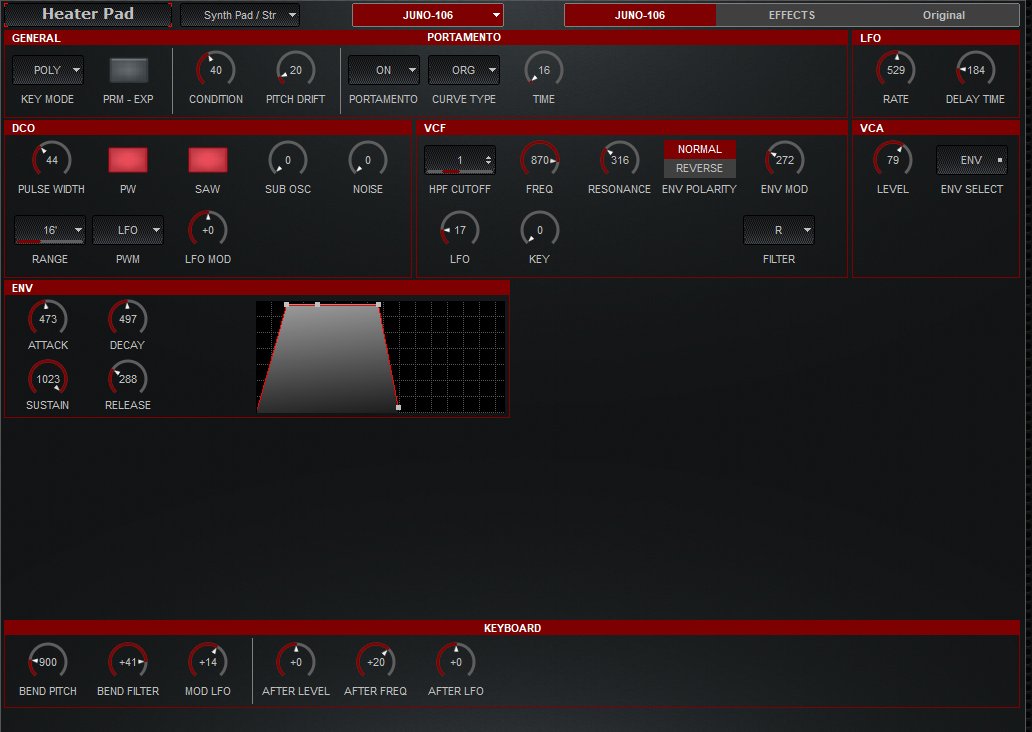The height and width of the screenshot is (732, 1032).
Task: Click the envelope attack peak handle
Action: pyautogui.click(x=286, y=304)
